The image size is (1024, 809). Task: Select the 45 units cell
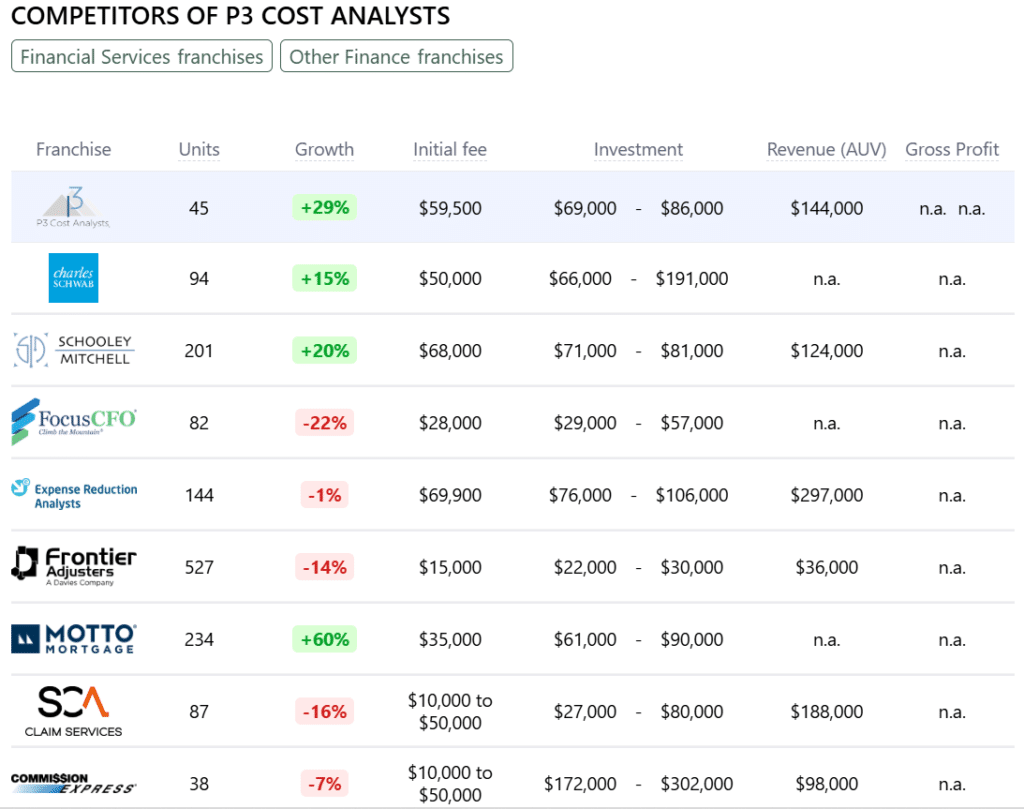[199, 208]
